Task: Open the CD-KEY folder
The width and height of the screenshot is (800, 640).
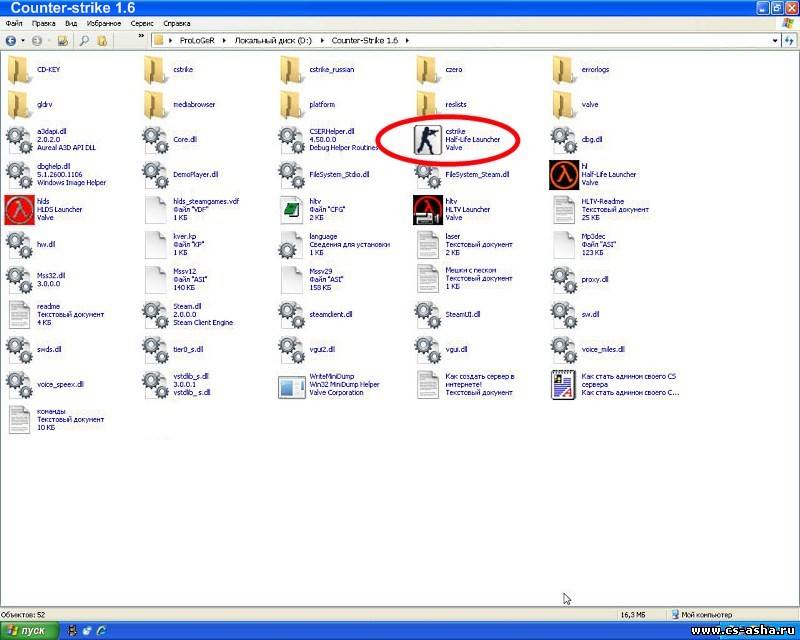Action: [20, 70]
